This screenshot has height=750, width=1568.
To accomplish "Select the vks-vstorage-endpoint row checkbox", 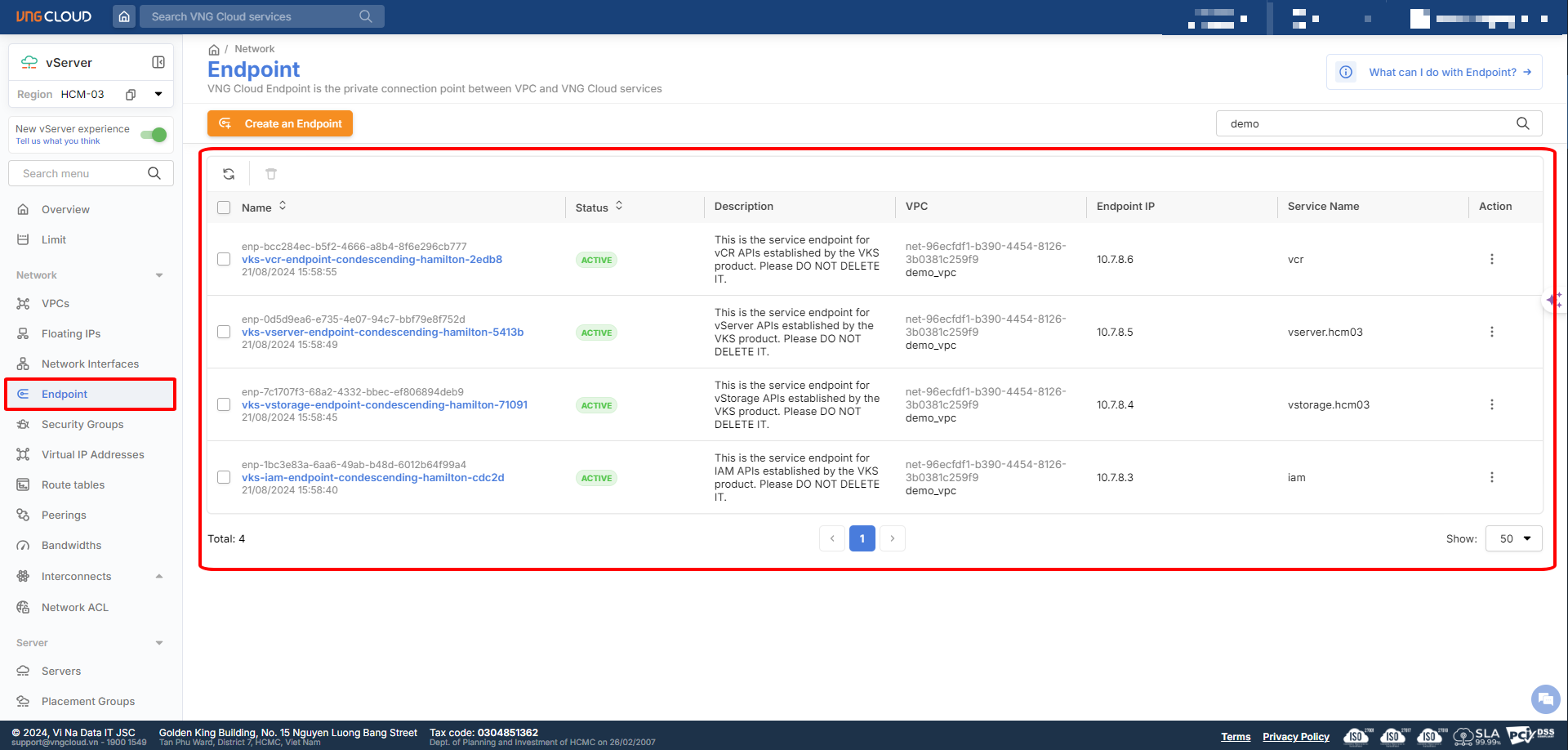I will click(224, 405).
